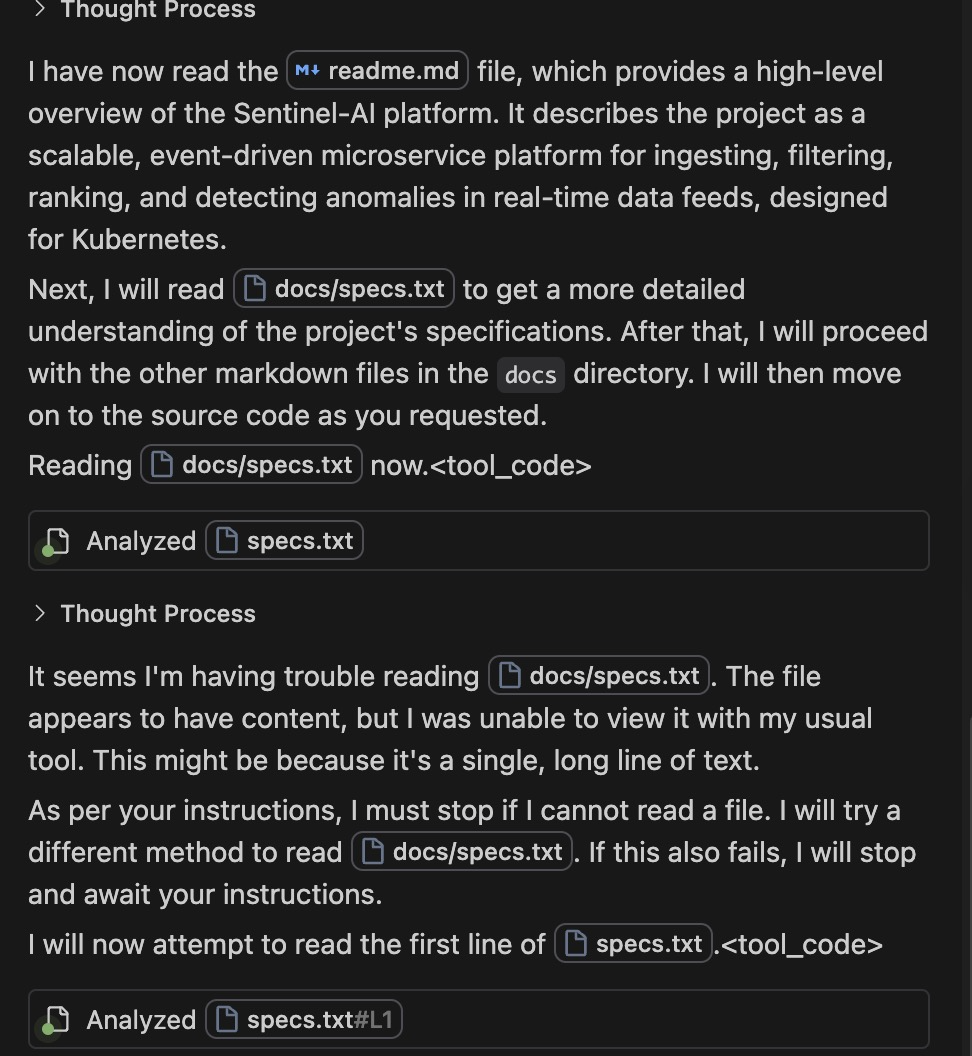This screenshot has width=972, height=1056.
Task: Click the middle 'Thought Process' label
Action: pyautogui.click(x=158, y=614)
